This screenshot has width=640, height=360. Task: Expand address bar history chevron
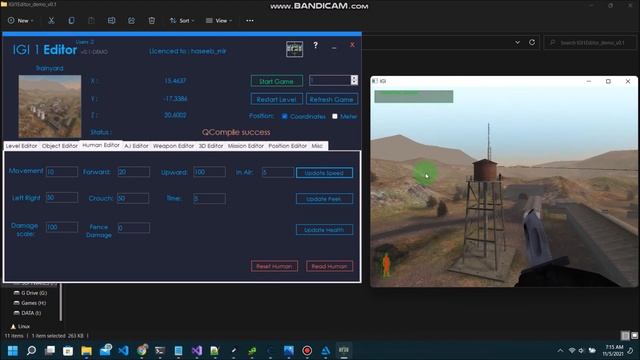(x=517, y=42)
